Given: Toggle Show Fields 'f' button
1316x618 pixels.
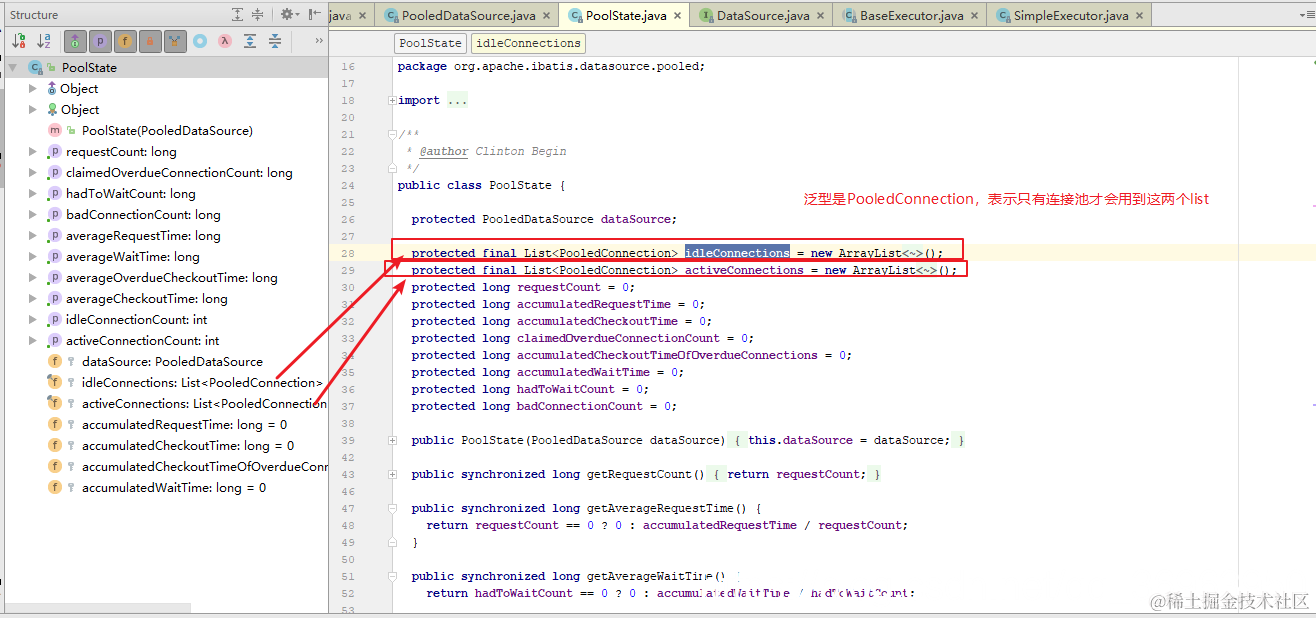Looking at the screenshot, I should pos(125,41).
